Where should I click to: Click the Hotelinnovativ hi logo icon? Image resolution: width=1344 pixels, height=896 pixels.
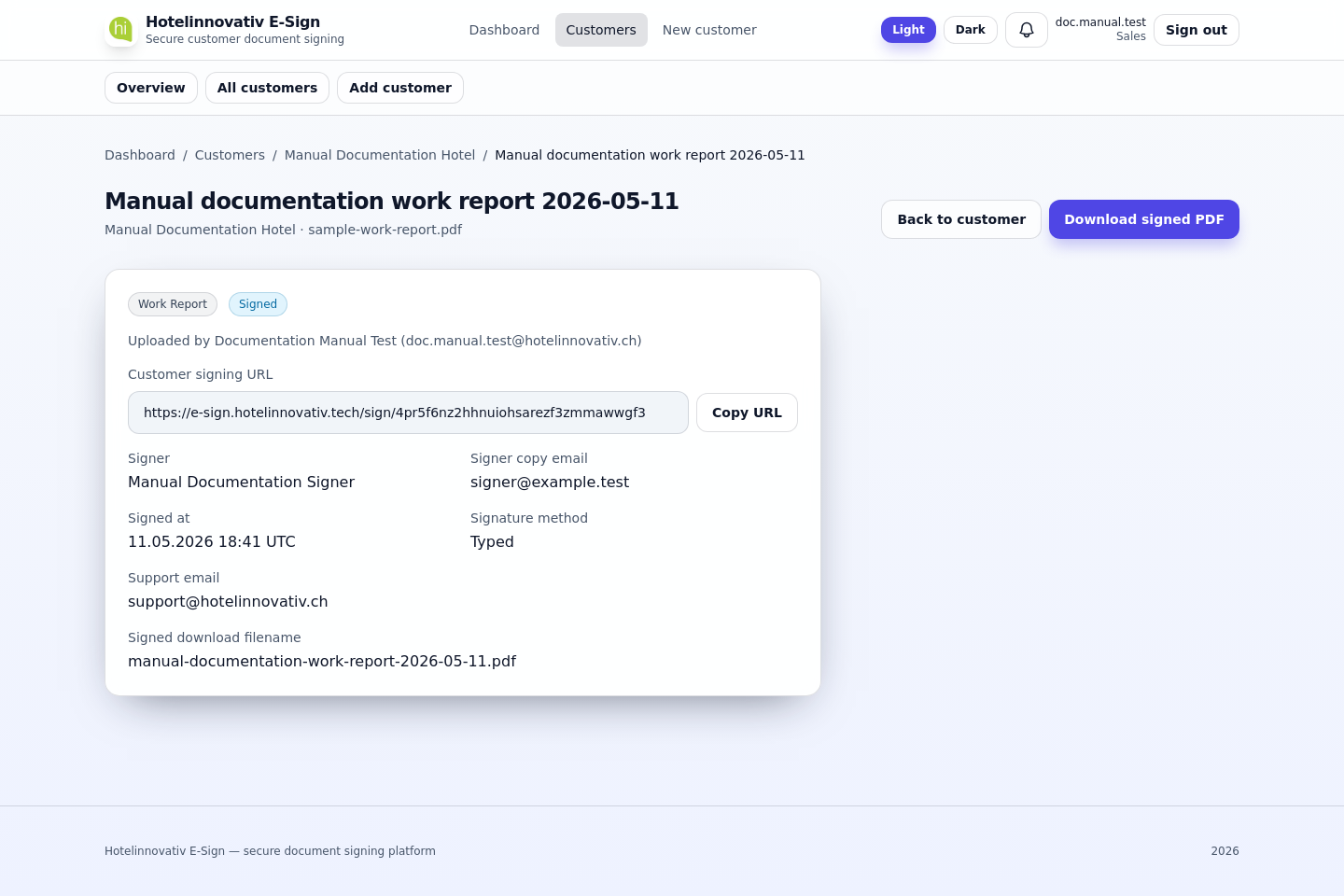coord(120,29)
